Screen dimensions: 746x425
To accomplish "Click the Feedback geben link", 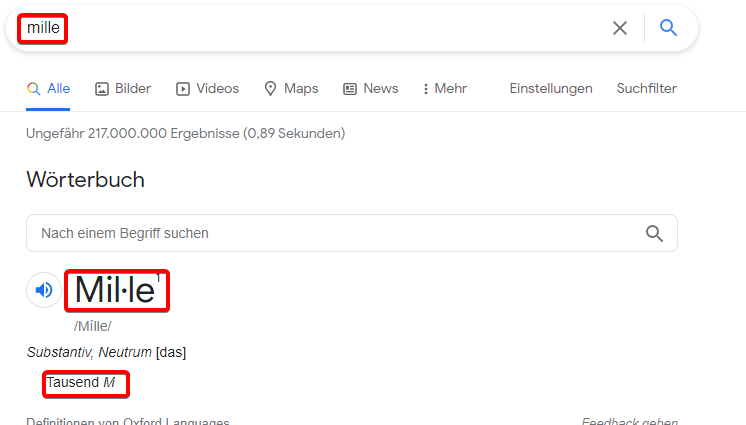I will click(629, 421).
